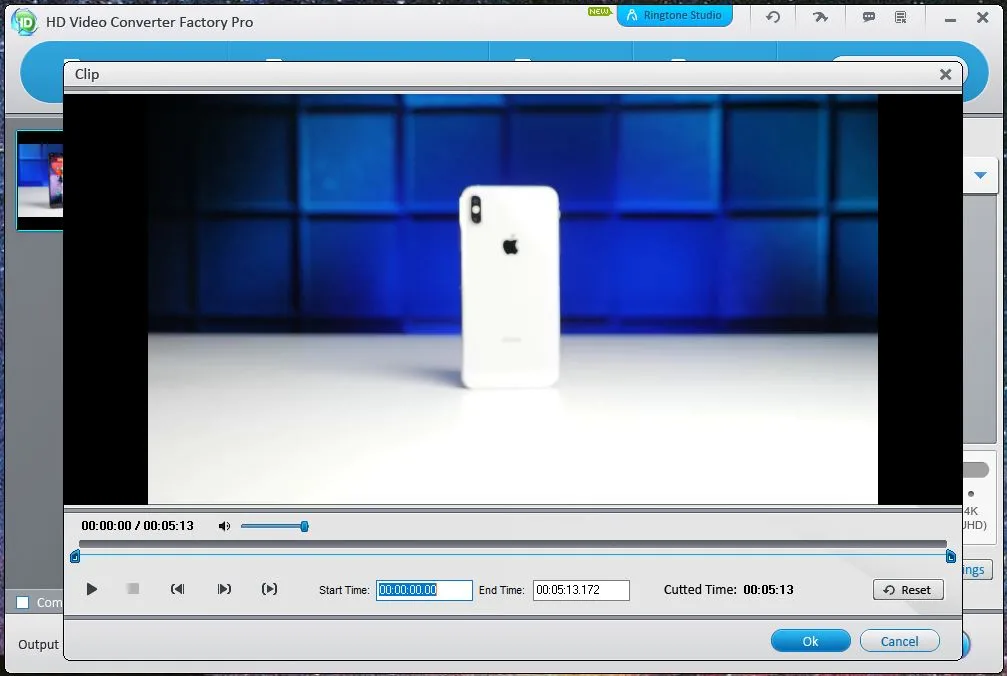Toggle the Com... checkbox in main window
The width and height of the screenshot is (1007, 676).
click(22, 602)
